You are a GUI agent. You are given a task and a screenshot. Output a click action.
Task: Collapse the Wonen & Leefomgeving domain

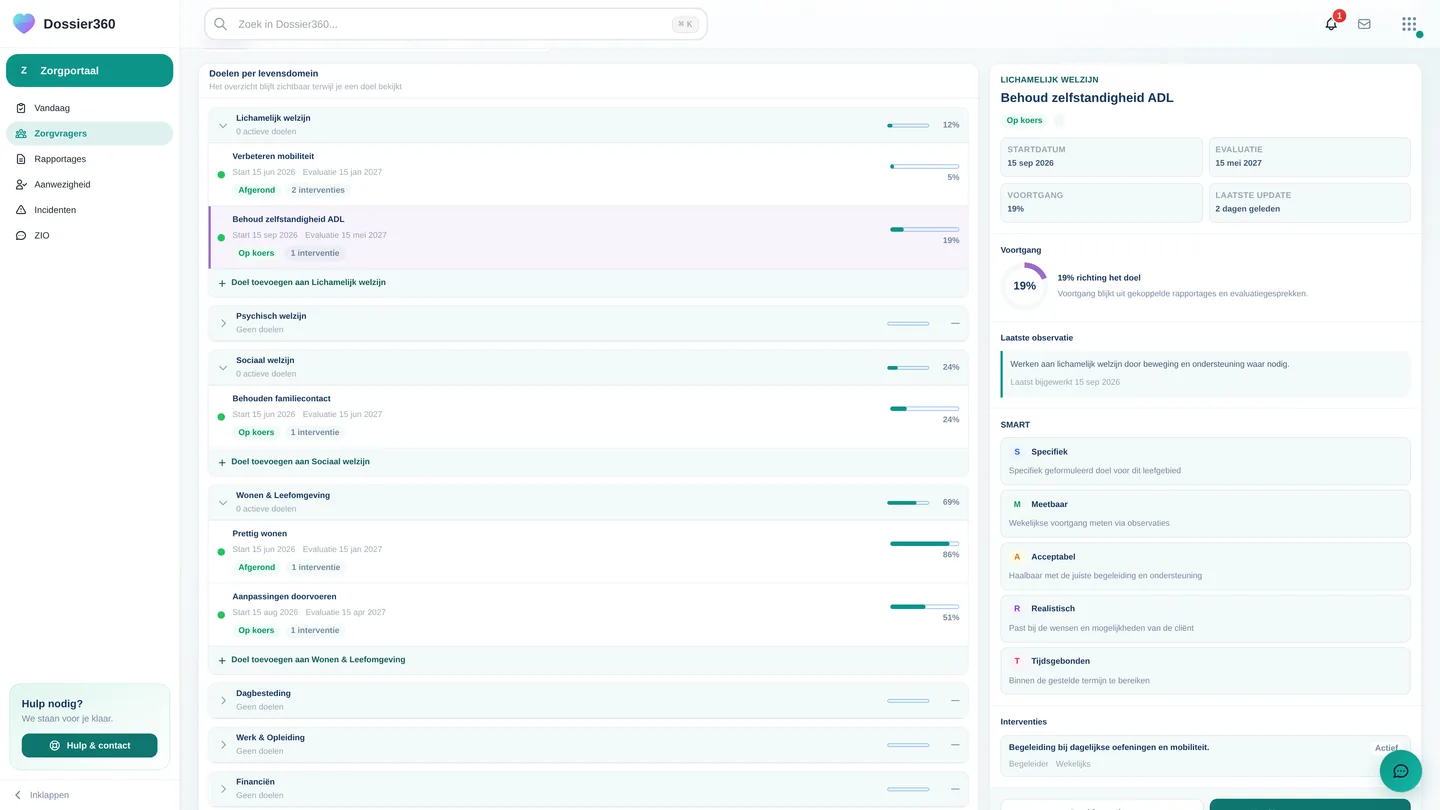(223, 502)
